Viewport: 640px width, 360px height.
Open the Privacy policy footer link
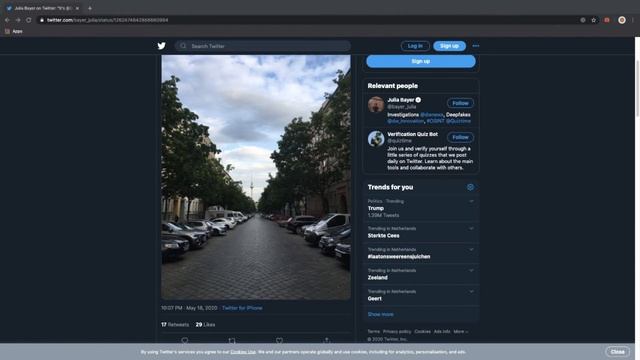397,331
